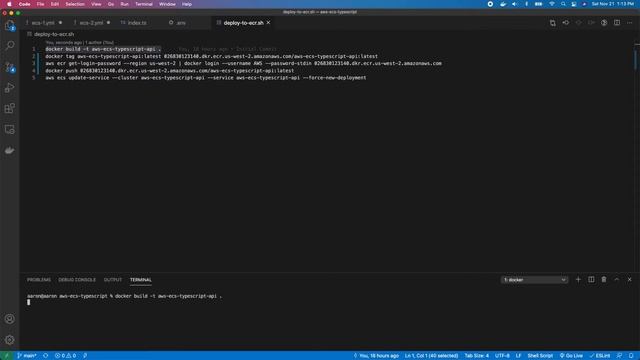Open the Wi-Fi menu bar icon
640x360 pixels.
tap(552, 4)
